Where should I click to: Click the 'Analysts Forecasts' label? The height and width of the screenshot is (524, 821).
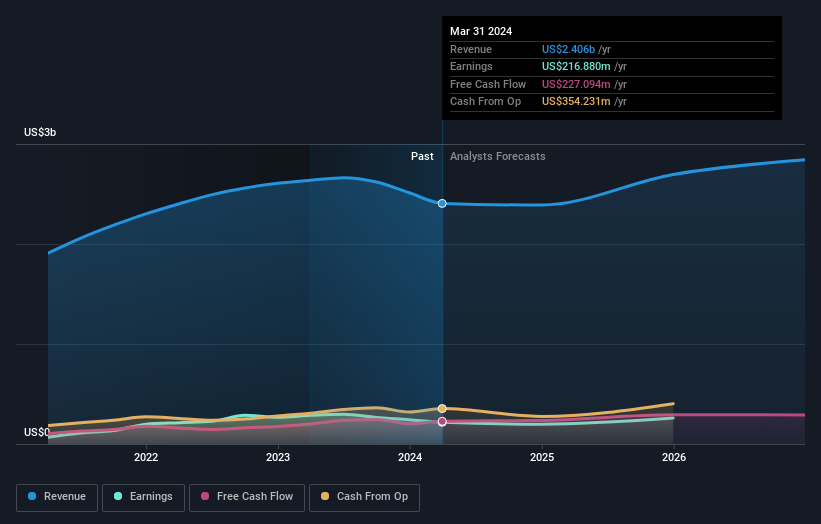(497, 157)
